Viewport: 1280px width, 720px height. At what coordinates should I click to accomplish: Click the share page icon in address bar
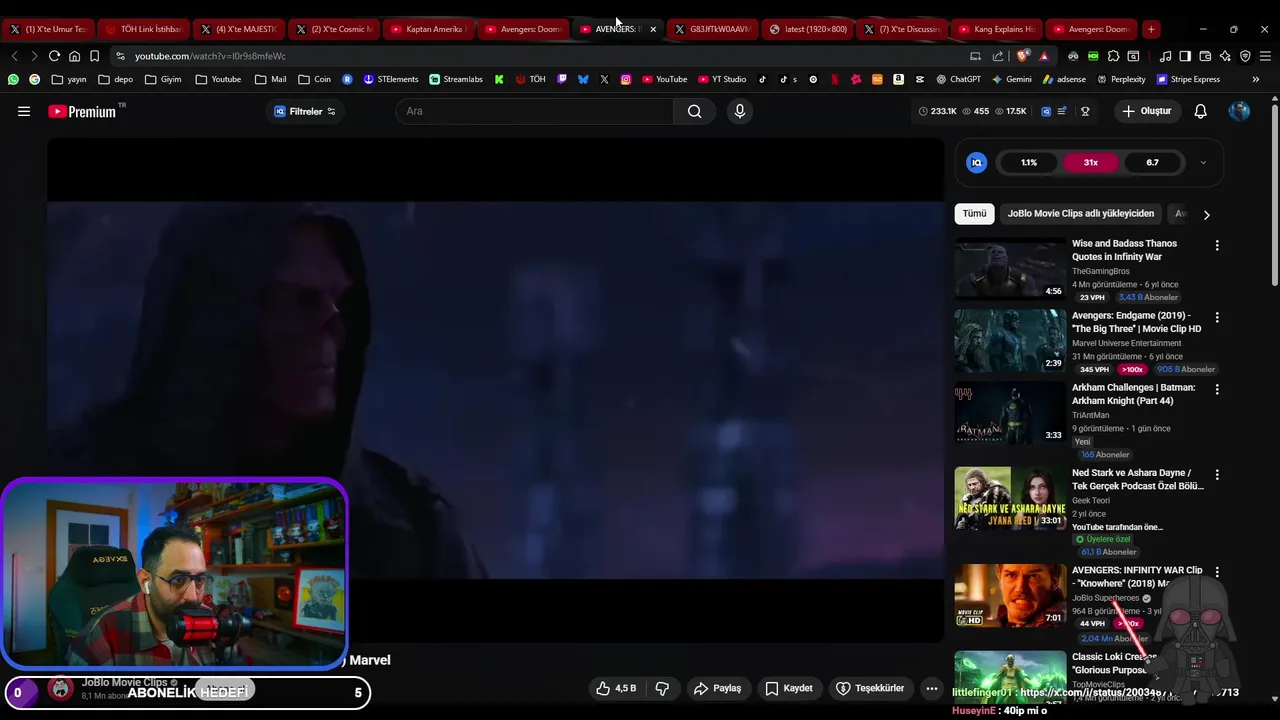[x=997, y=57]
